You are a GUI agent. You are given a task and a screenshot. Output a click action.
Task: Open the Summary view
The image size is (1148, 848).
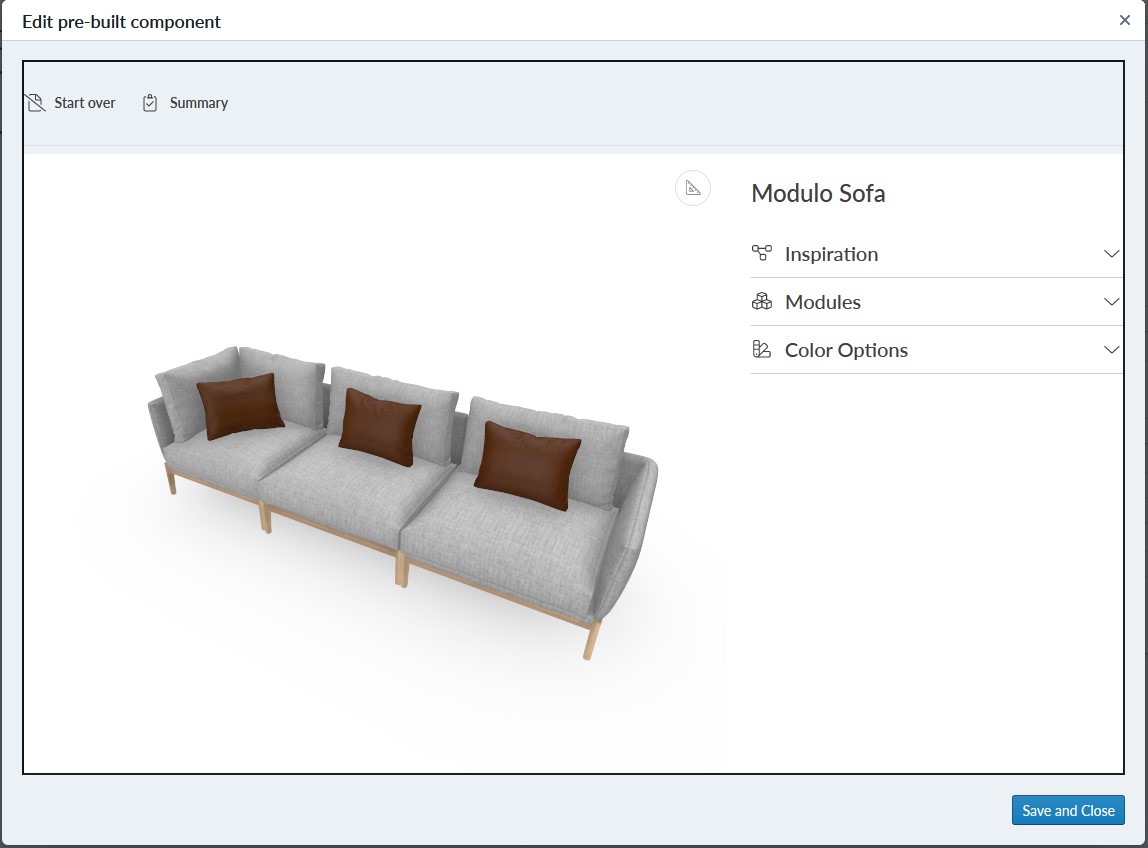(198, 103)
